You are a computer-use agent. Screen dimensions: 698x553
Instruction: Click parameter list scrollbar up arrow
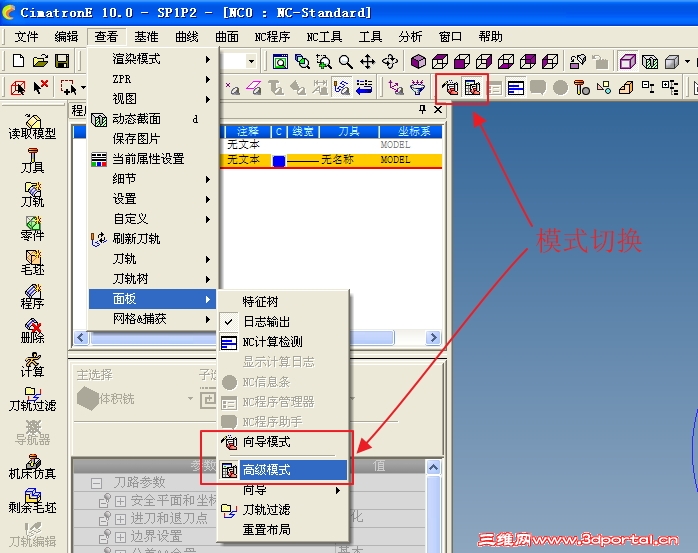[433, 467]
